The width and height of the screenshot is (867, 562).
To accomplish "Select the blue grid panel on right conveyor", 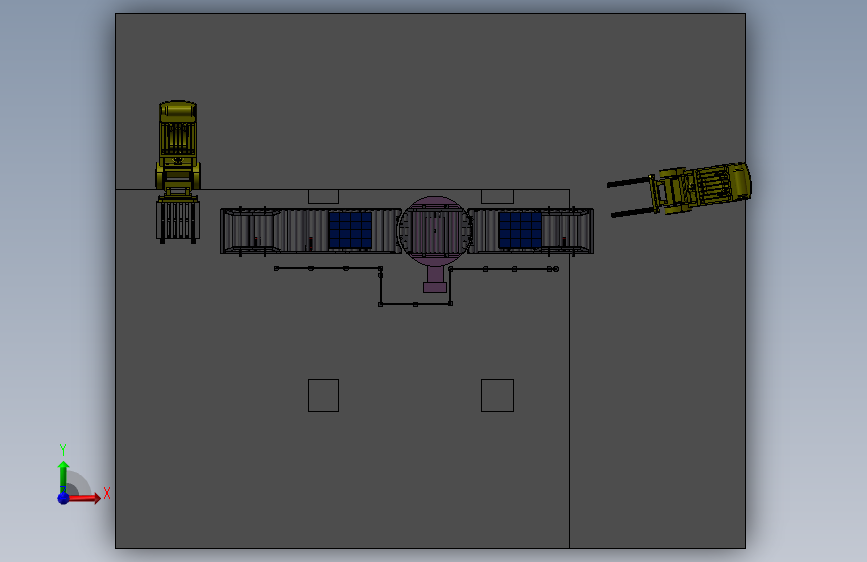I will point(520,230).
